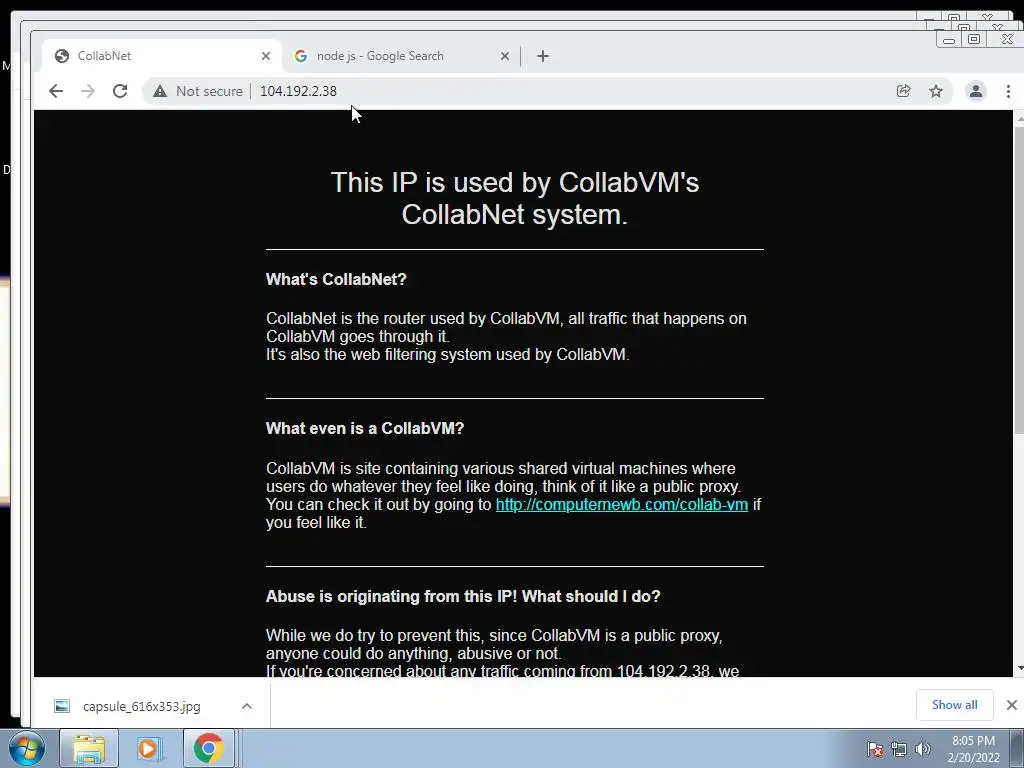The image size is (1024, 768).
Task: Minimize the front Chrome window
Action: pos(949,40)
